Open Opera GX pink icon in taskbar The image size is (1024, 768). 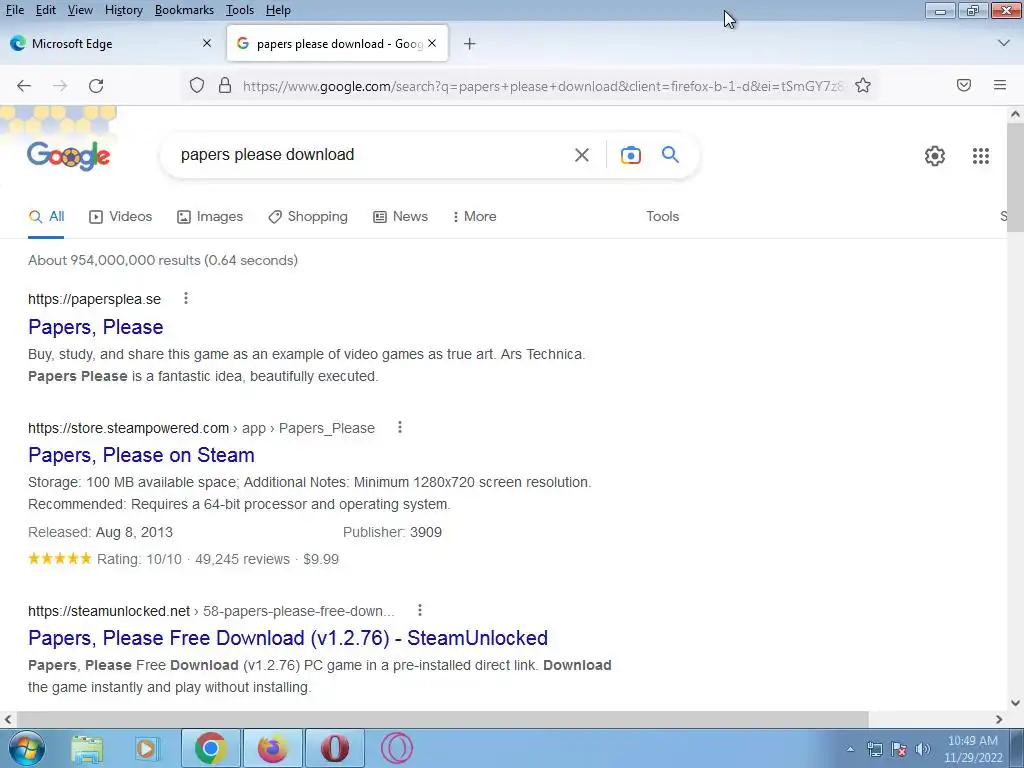coord(396,748)
